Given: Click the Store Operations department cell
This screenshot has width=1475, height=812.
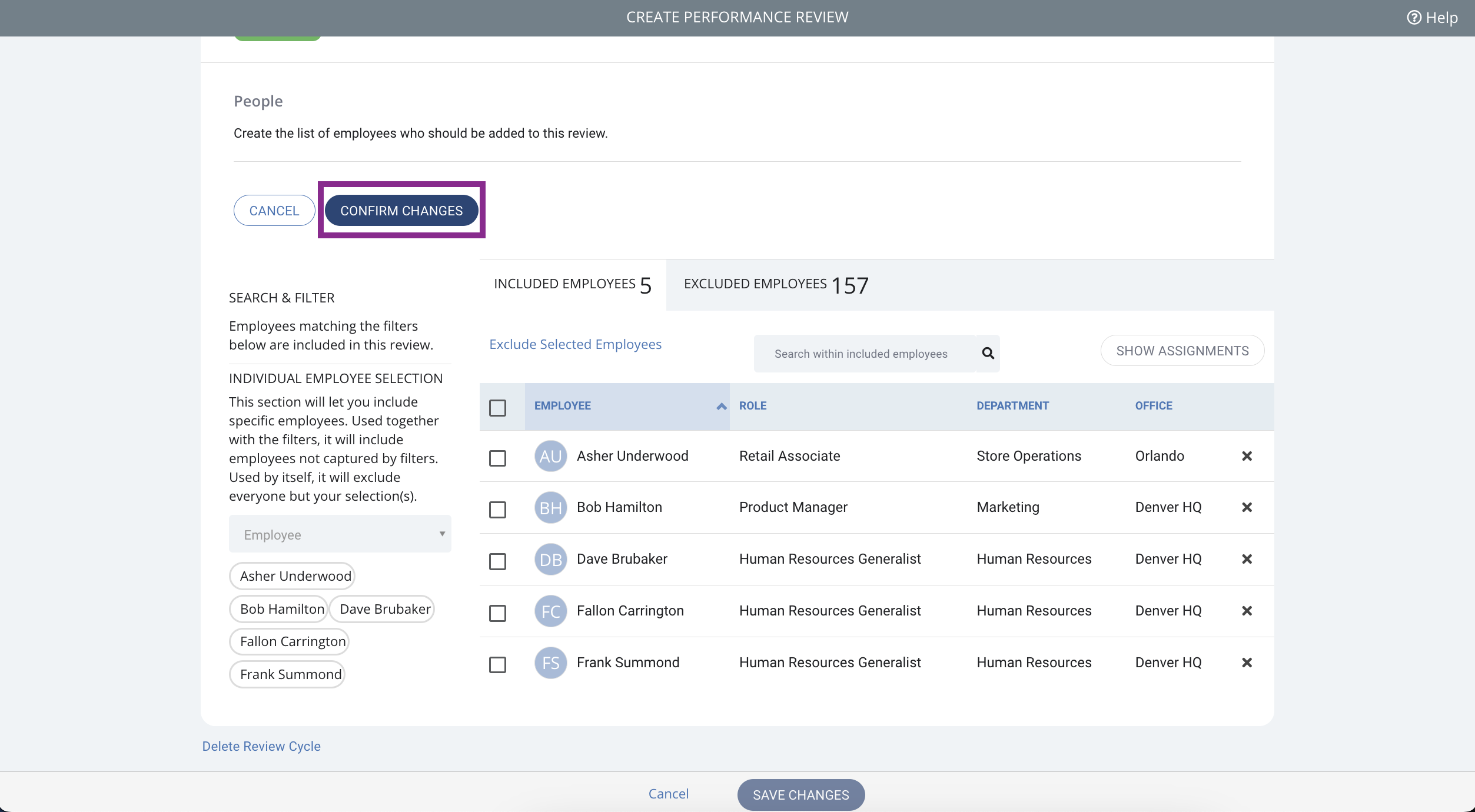Looking at the screenshot, I should [x=1029, y=456].
